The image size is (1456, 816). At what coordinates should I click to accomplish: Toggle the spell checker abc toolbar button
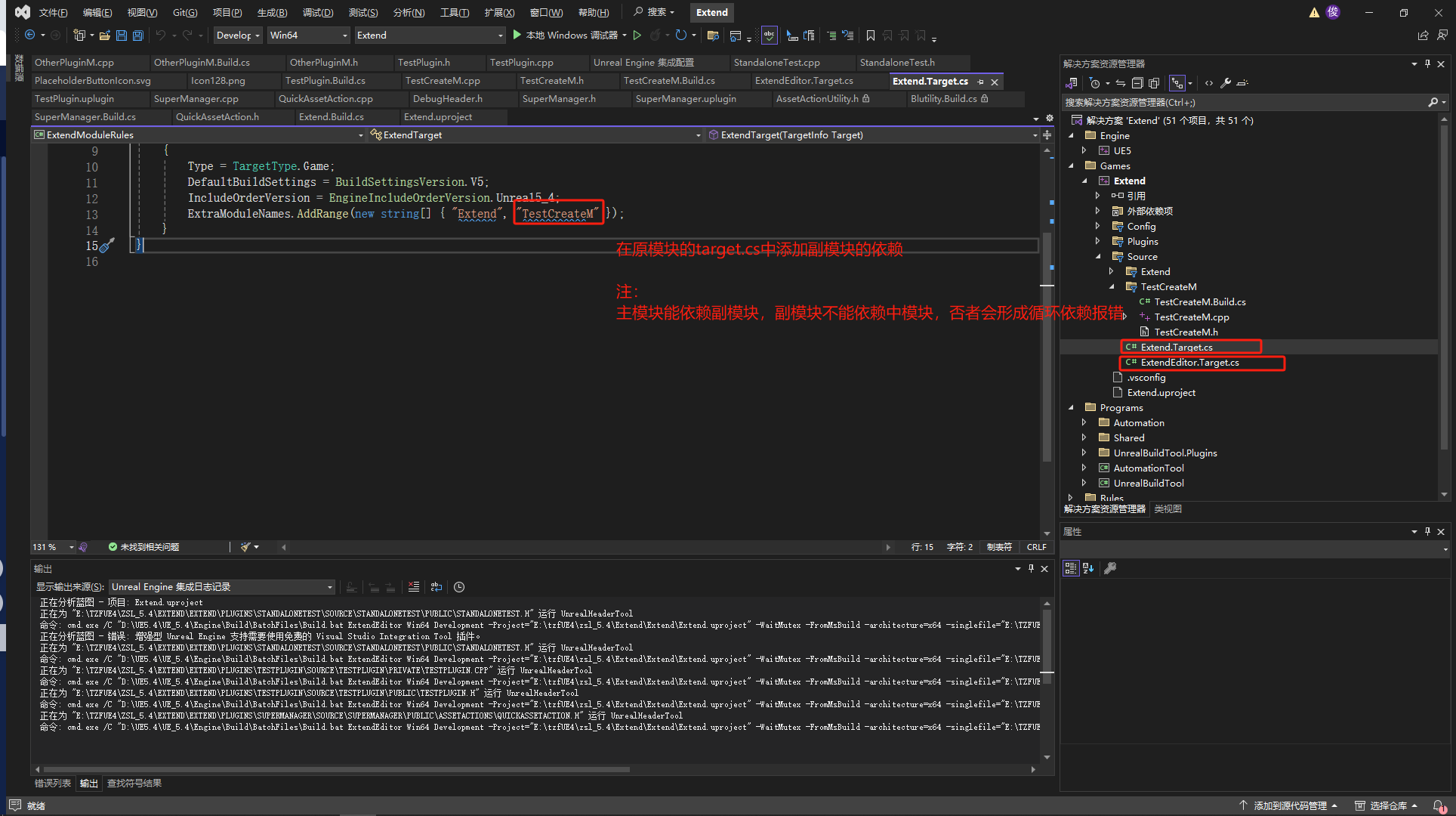tap(769, 36)
